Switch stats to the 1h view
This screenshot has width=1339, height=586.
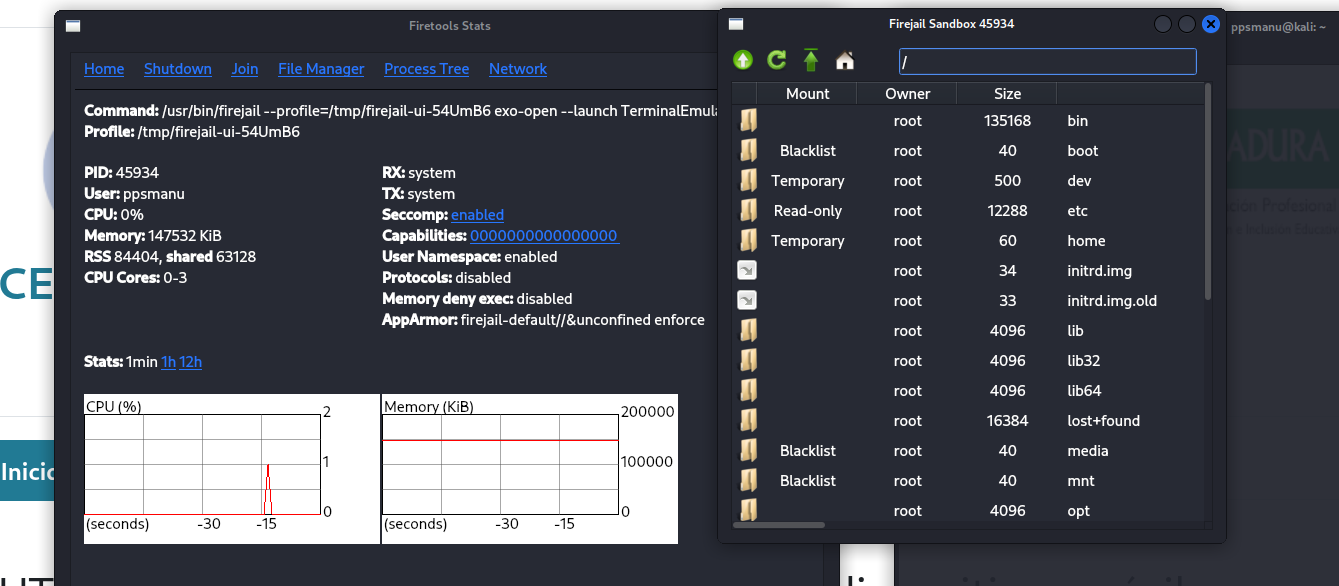tap(168, 362)
